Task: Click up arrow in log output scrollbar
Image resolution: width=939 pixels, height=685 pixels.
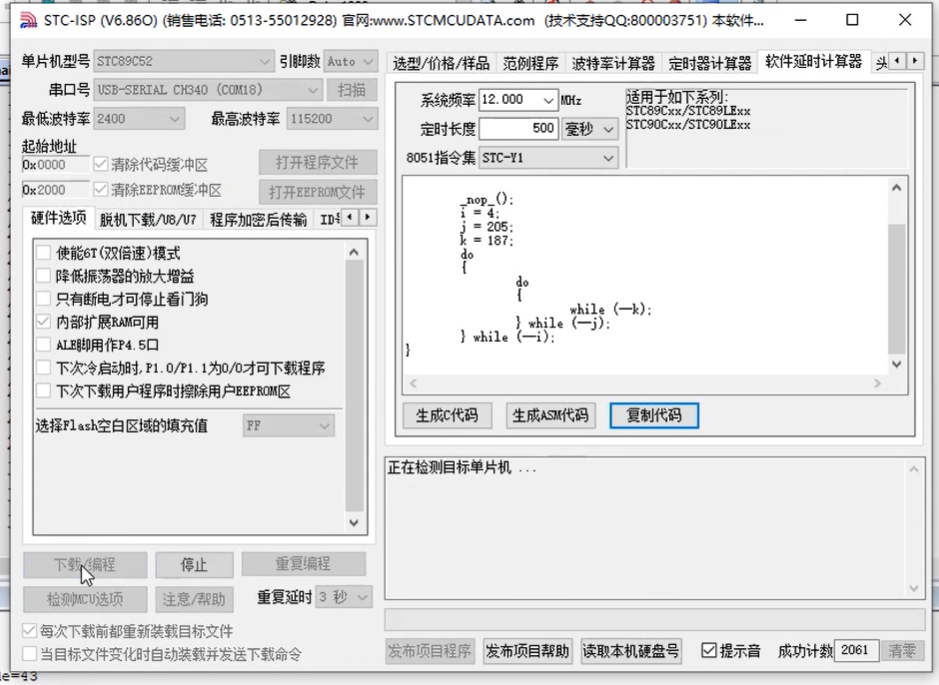Action: tap(914, 469)
